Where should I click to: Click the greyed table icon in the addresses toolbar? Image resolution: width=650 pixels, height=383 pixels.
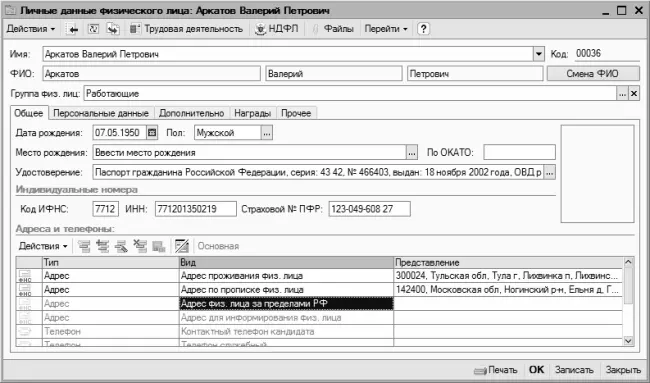159,246
